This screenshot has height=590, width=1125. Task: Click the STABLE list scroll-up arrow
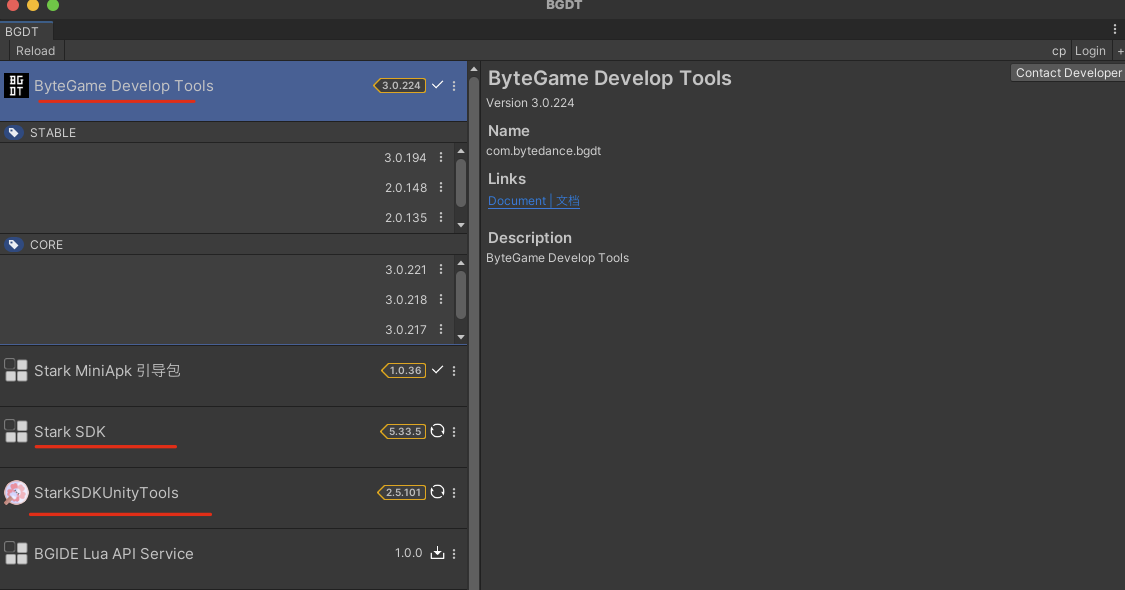click(461, 151)
